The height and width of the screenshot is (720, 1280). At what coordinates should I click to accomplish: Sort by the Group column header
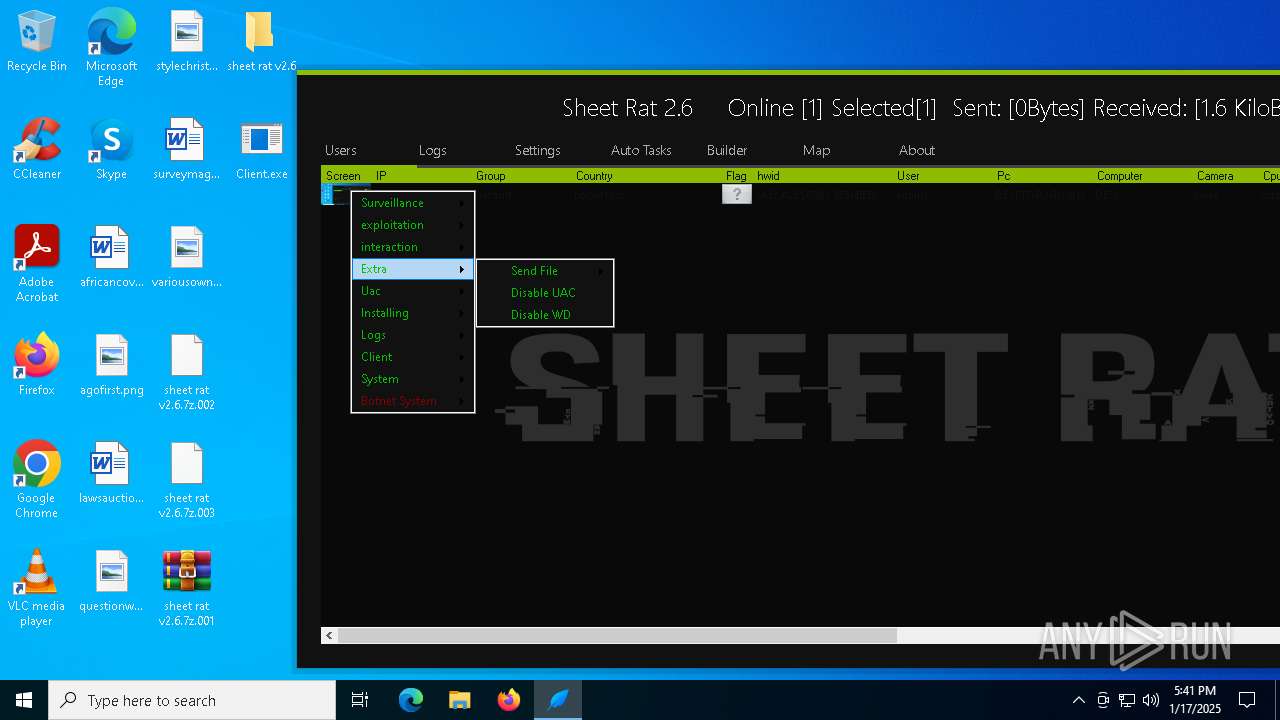point(521,176)
